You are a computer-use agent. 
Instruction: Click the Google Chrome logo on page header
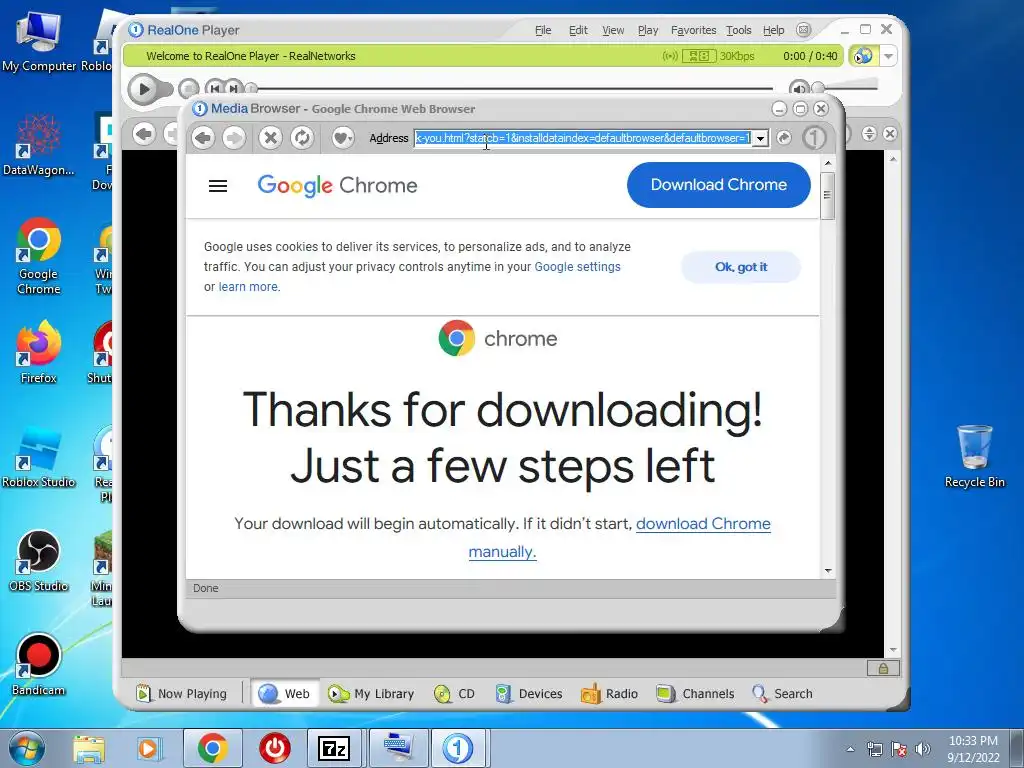click(x=337, y=185)
